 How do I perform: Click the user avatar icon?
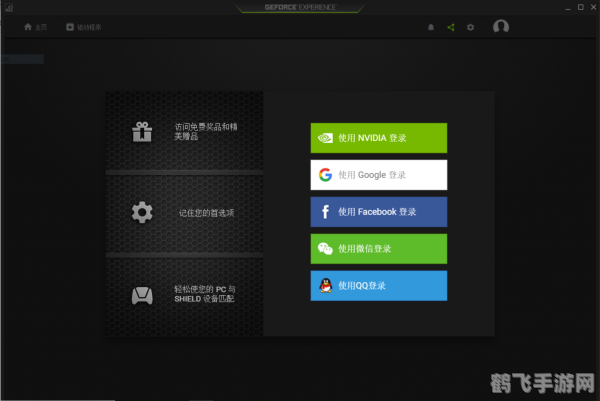click(x=501, y=27)
